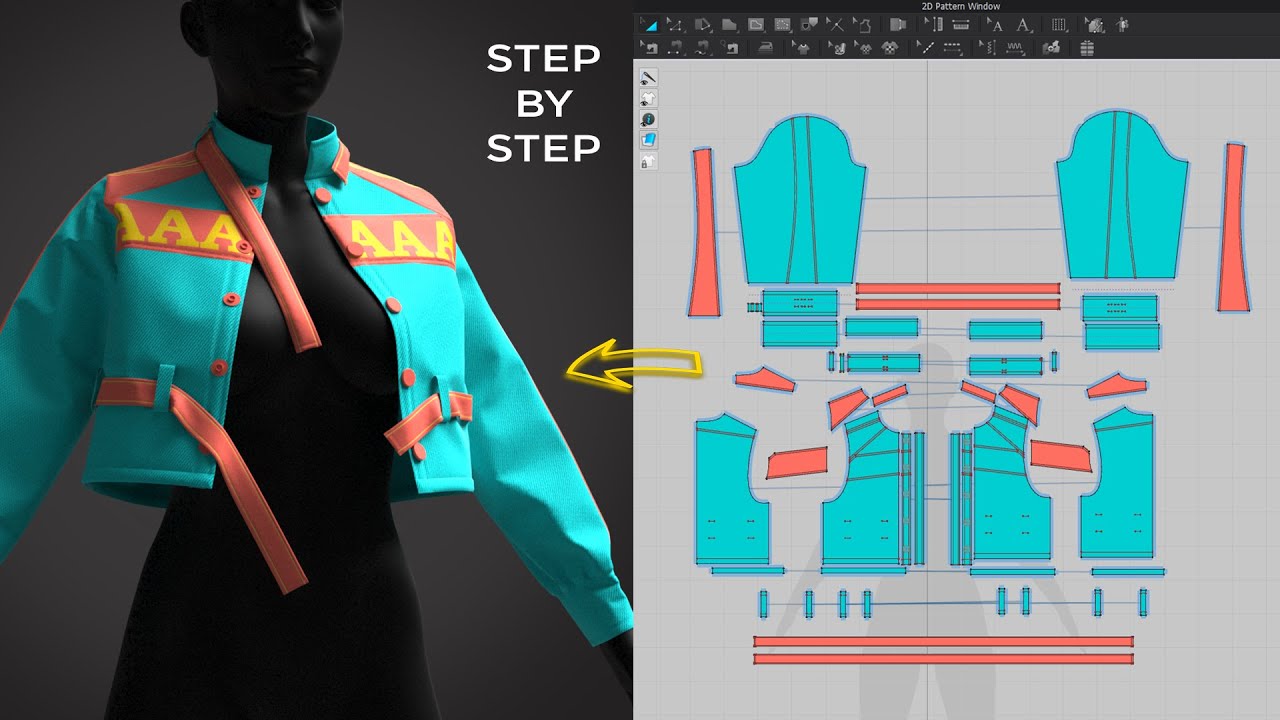Activate the Trace tool with crossed lines
The width and height of the screenshot is (1280, 720).
(x=835, y=25)
